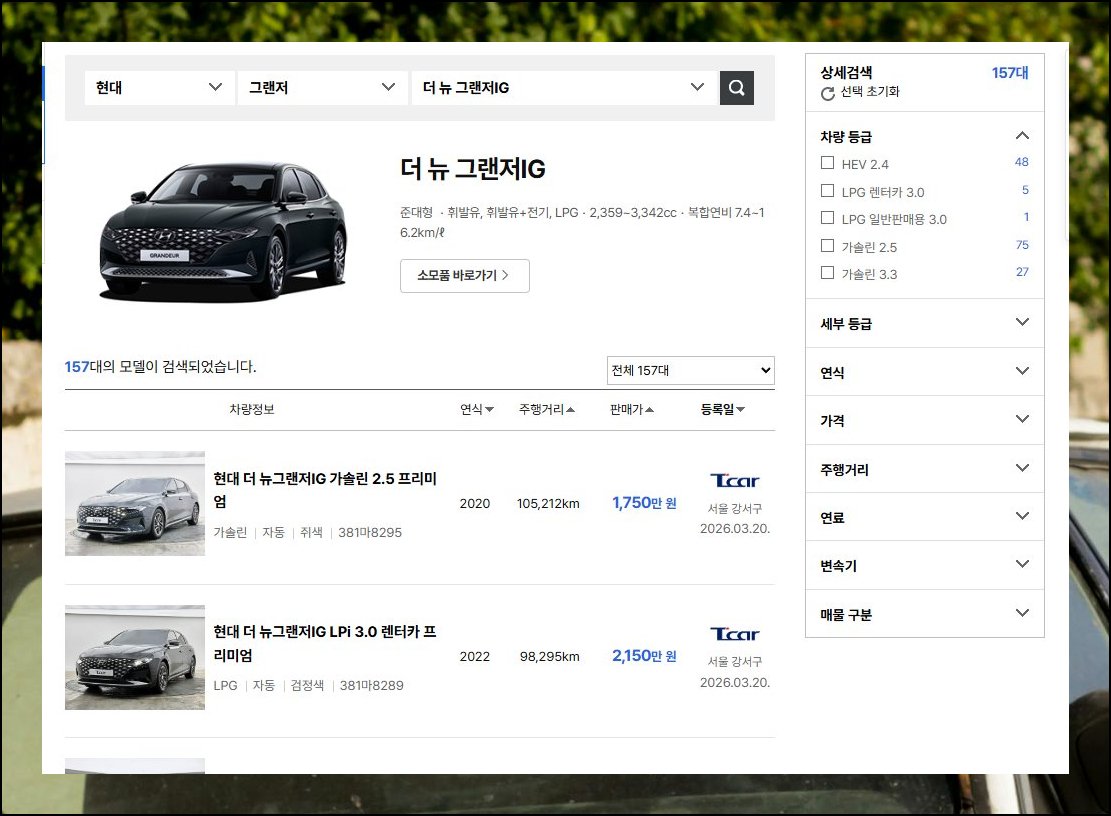Expand the 매물 구분 filter section
Image resolution: width=1111 pixels, height=816 pixels.
tap(925, 614)
